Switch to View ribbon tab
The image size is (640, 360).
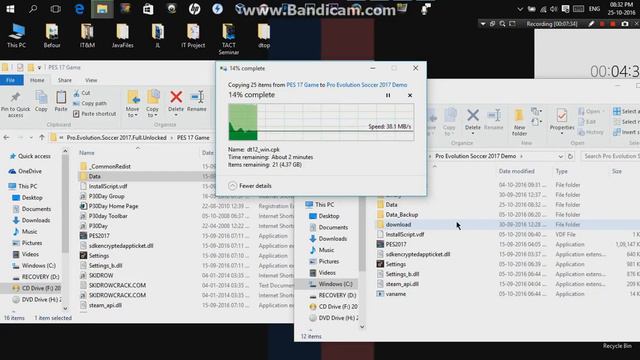pyautogui.click(x=91, y=80)
